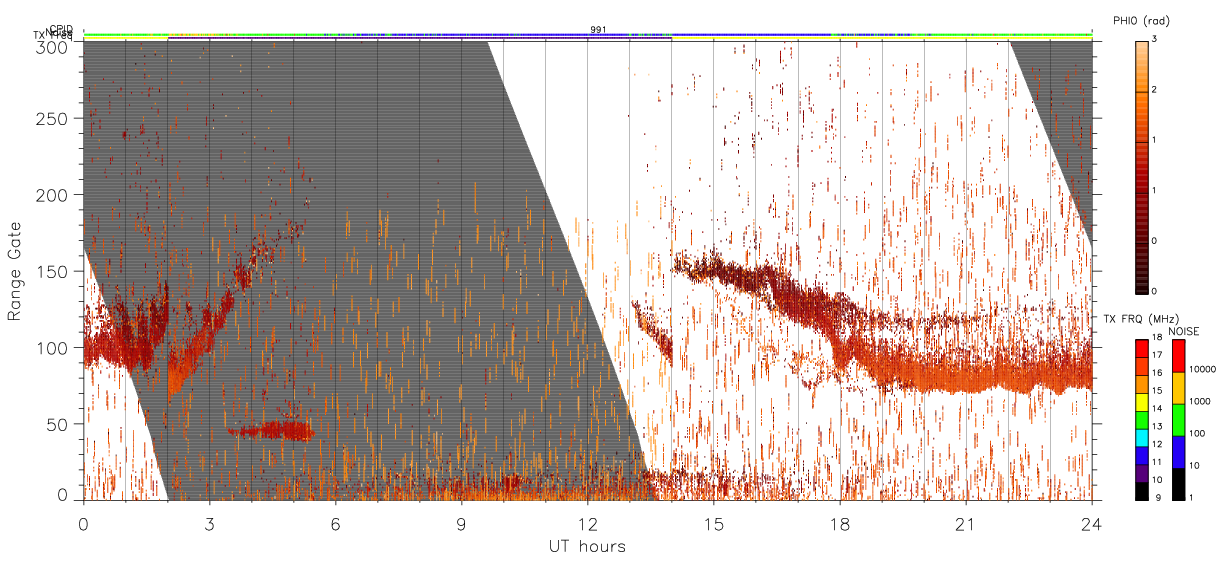Click TX FRQ legend value '17'
This screenshot has height=567, width=1228.
tap(1157, 357)
